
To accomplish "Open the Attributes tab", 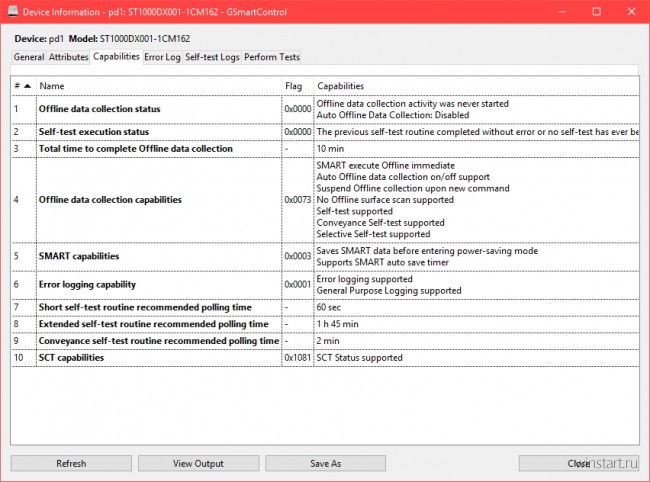I will tap(68, 57).
